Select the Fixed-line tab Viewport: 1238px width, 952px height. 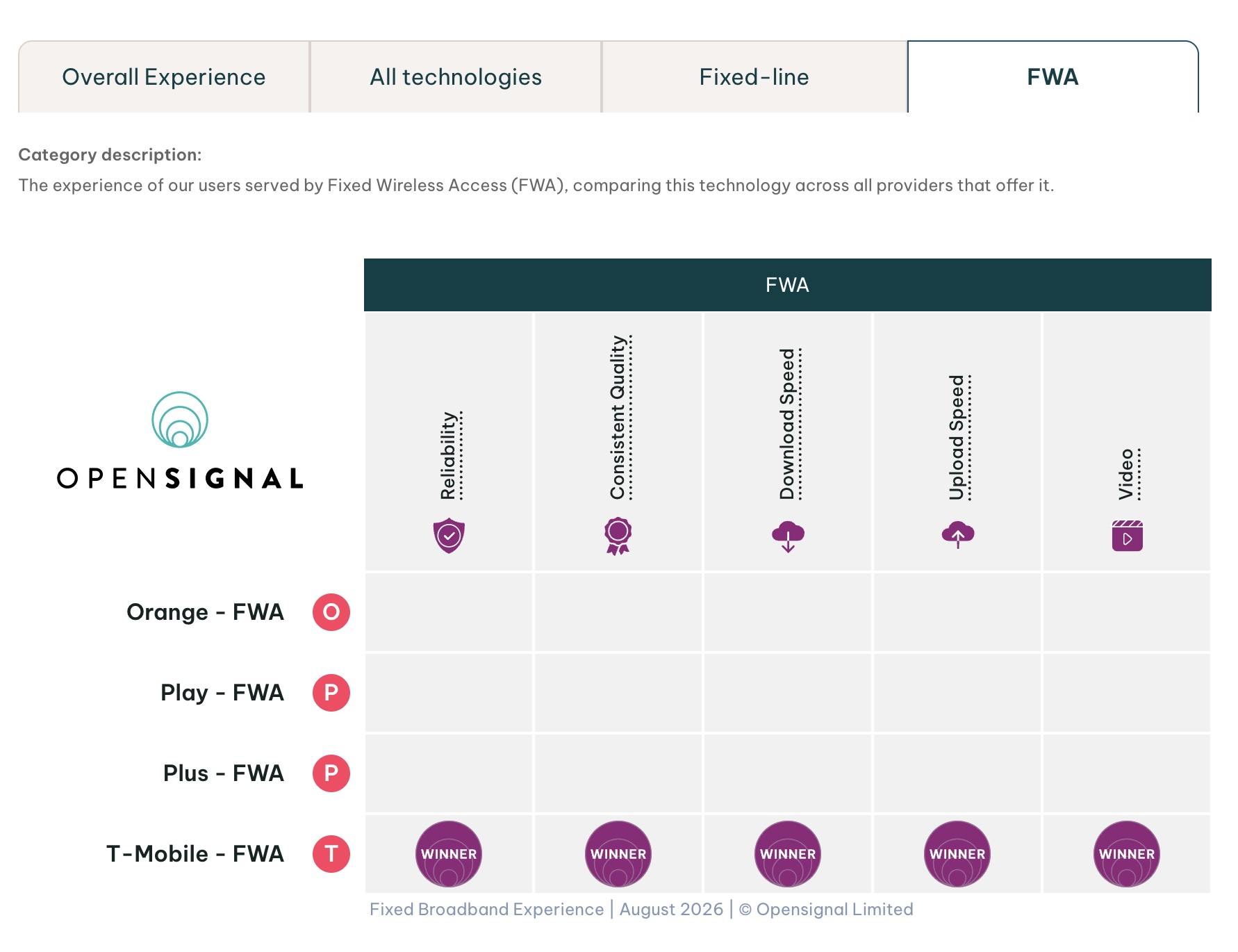754,77
